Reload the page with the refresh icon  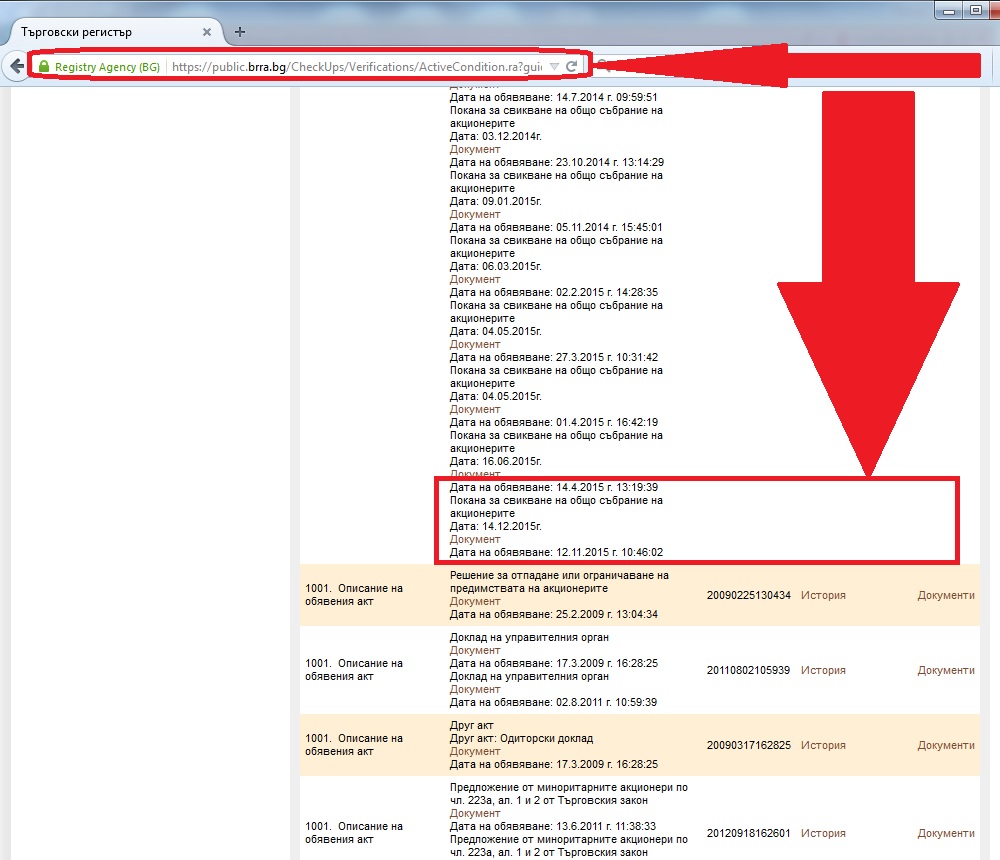571,67
